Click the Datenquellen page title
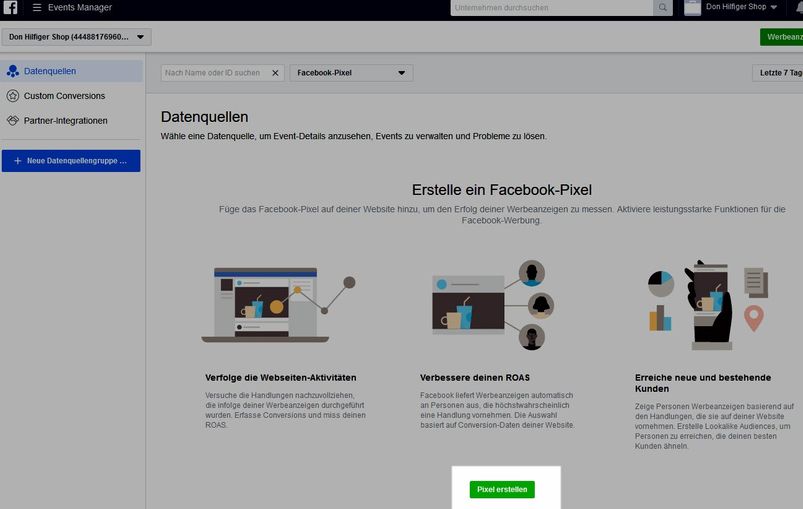This screenshot has width=803, height=509. click(204, 117)
